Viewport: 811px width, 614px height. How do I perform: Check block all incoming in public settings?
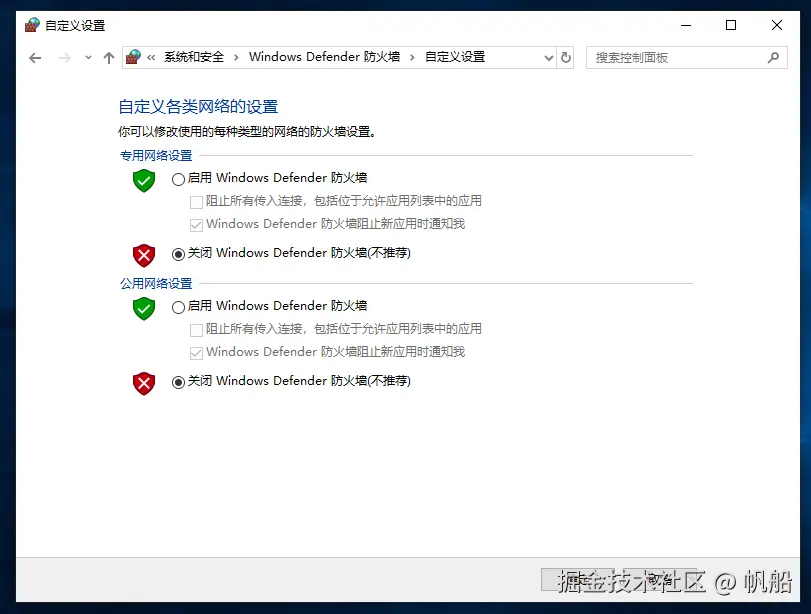196,330
